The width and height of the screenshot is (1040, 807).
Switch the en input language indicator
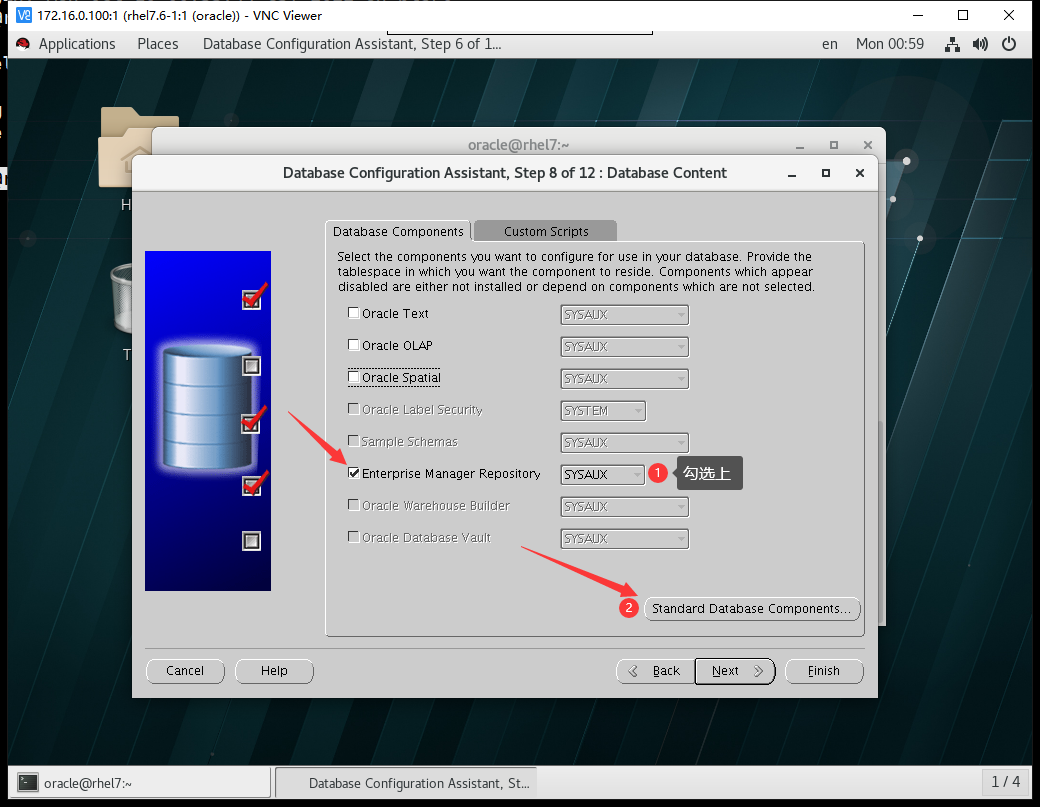pos(830,44)
